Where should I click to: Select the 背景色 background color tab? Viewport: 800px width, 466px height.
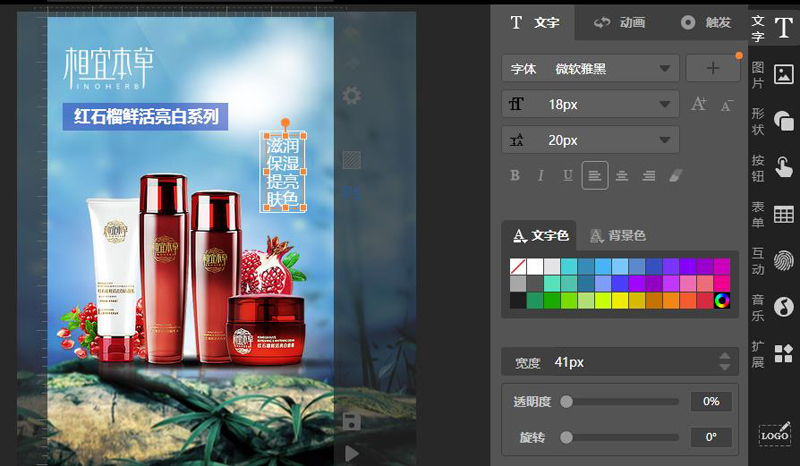coord(618,235)
